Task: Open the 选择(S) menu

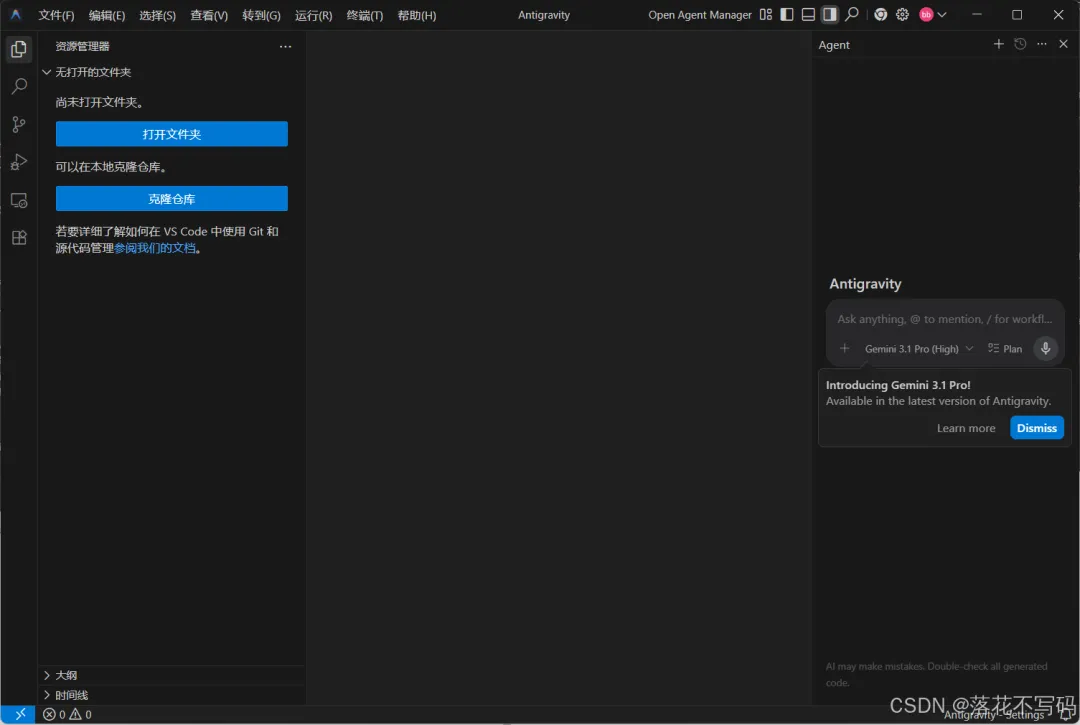Action: click(157, 15)
